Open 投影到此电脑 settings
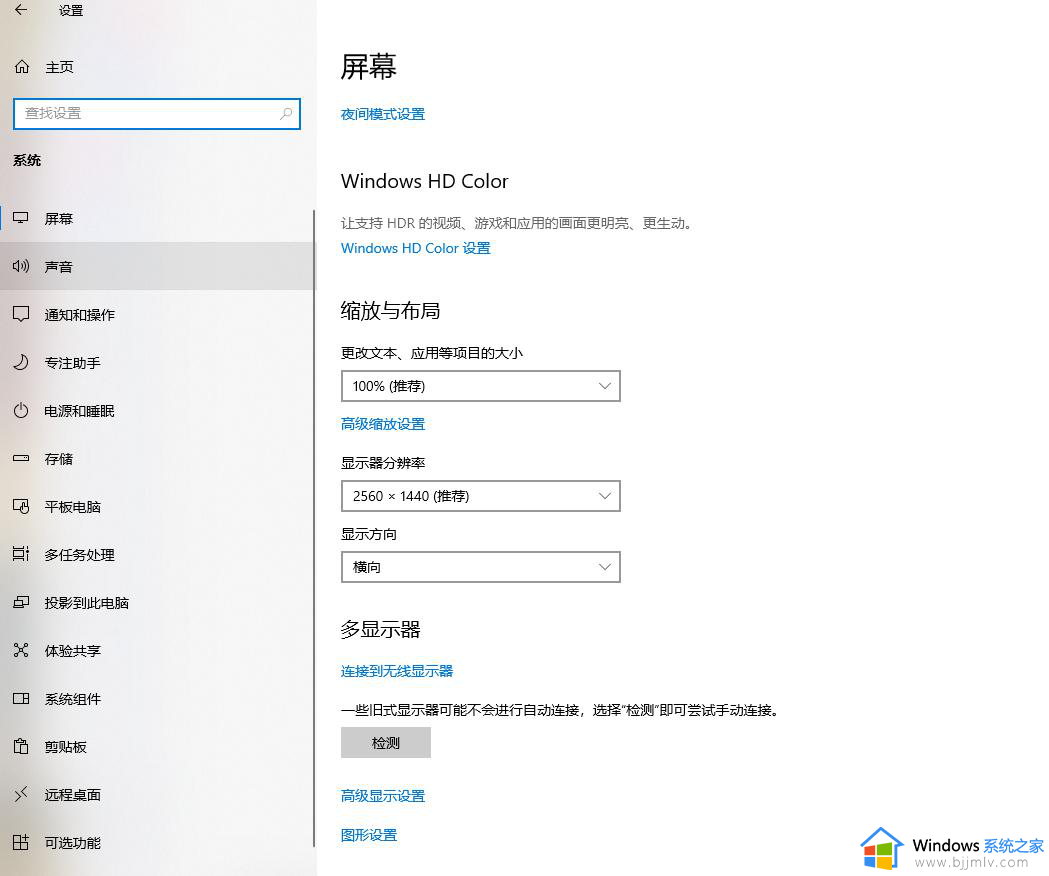 pos(157,603)
